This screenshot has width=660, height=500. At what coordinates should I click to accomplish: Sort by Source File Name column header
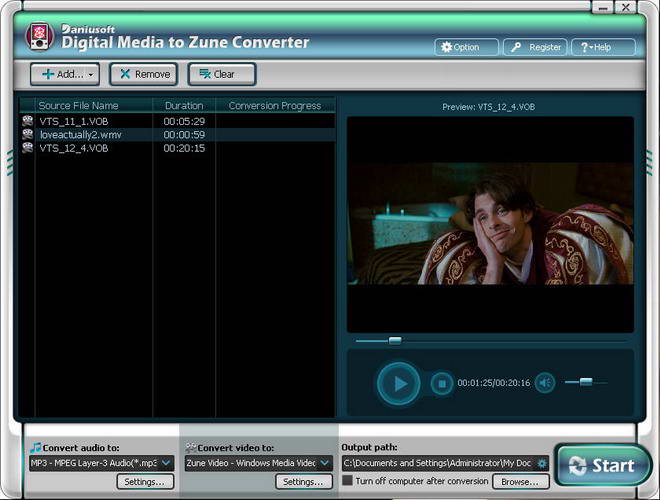coord(93,106)
